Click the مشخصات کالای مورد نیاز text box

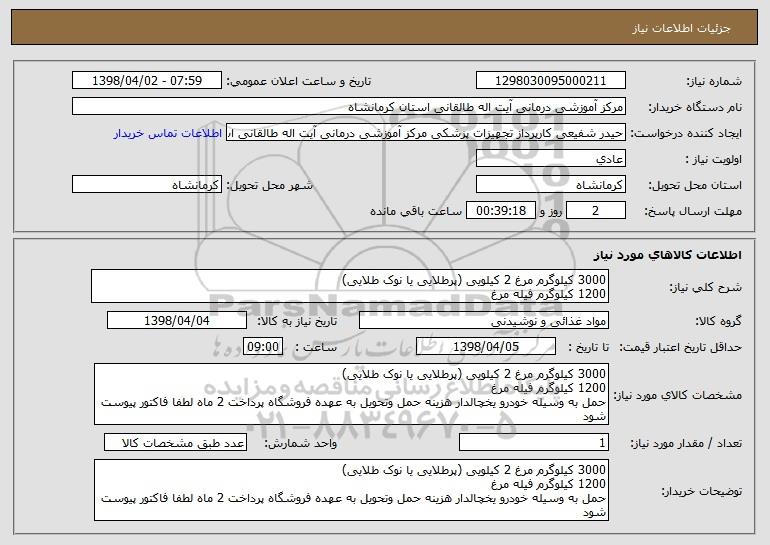pos(351,394)
